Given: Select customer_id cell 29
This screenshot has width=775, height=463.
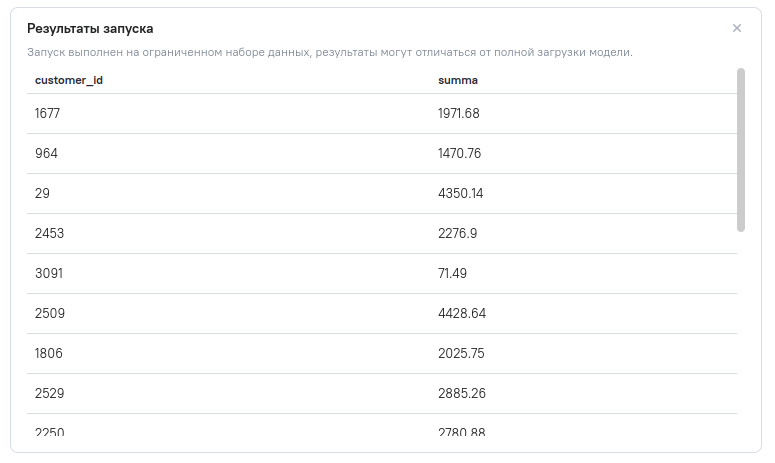Looking at the screenshot, I should 42,194.
